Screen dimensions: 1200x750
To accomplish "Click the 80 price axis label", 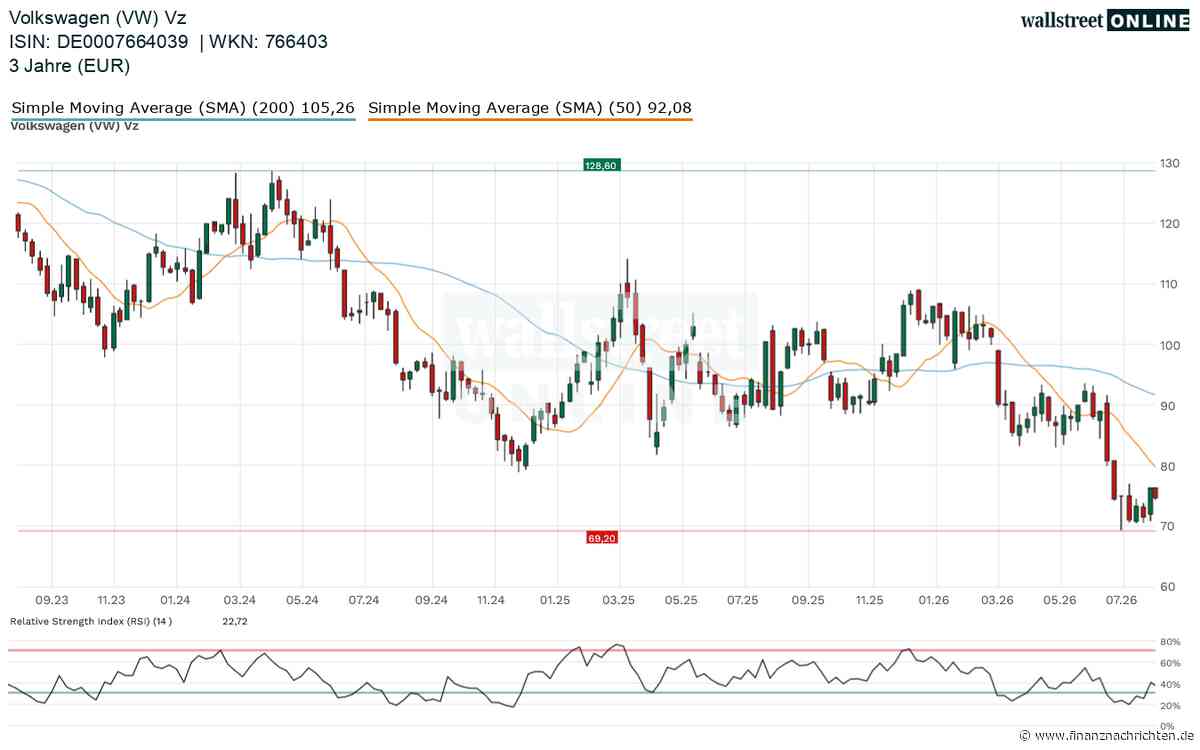I will point(1167,466).
